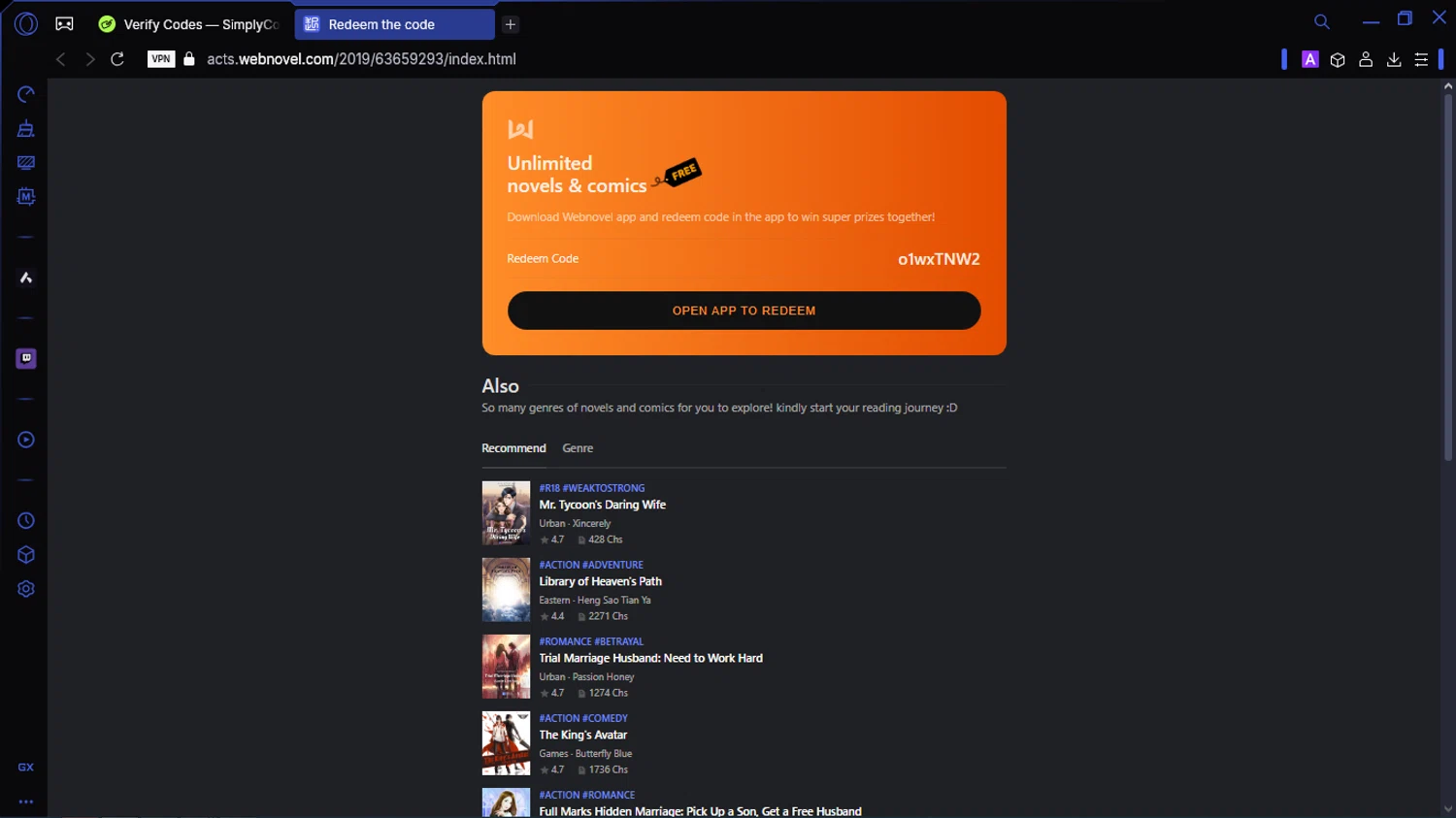1456x818 pixels.
Task: Switch to the Verify Codes — SimplyCodes tab
Action: [189, 24]
